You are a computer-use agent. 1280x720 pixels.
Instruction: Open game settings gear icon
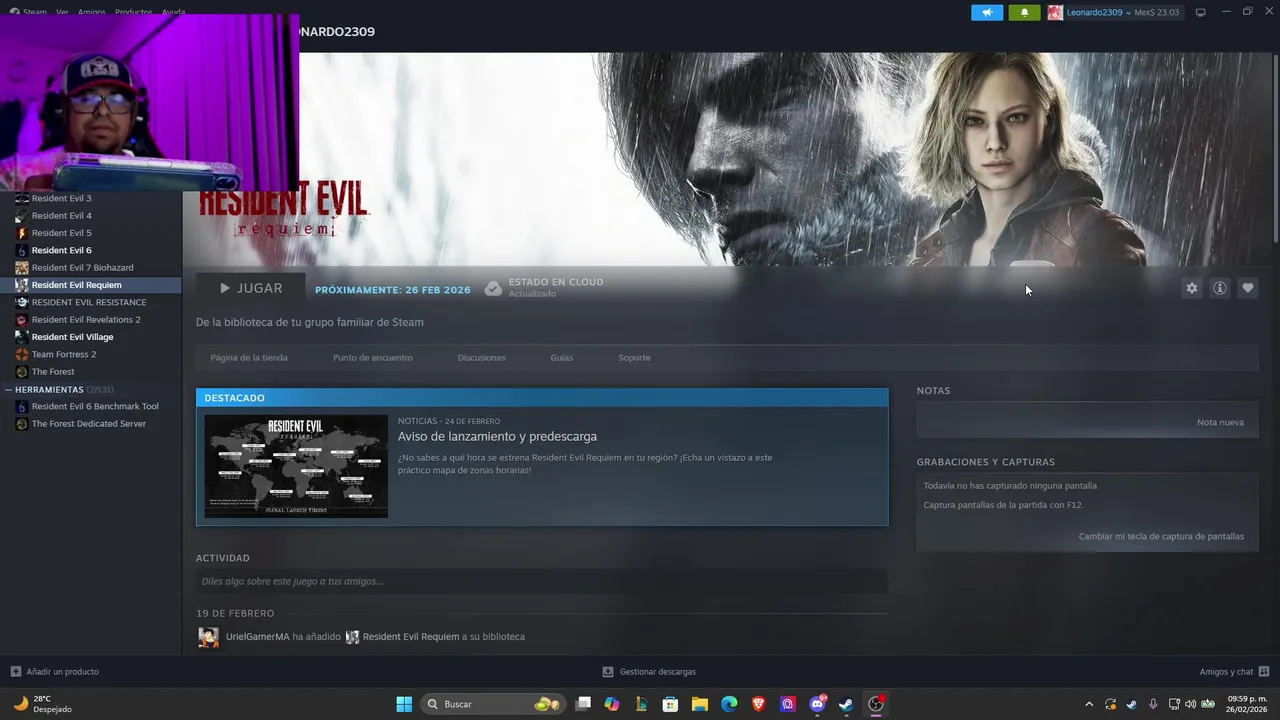point(1192,288)
